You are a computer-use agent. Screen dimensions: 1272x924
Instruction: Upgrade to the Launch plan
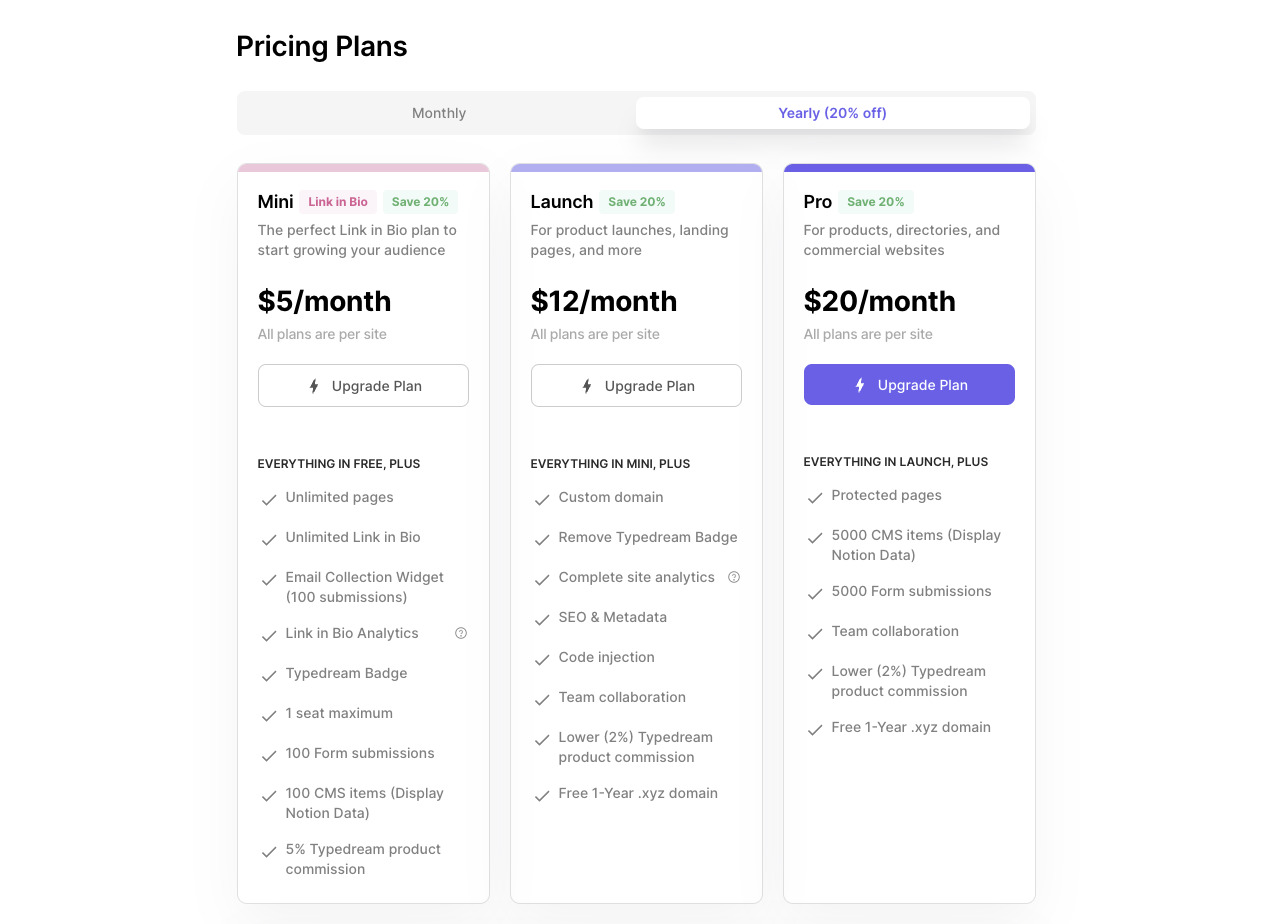636,386
